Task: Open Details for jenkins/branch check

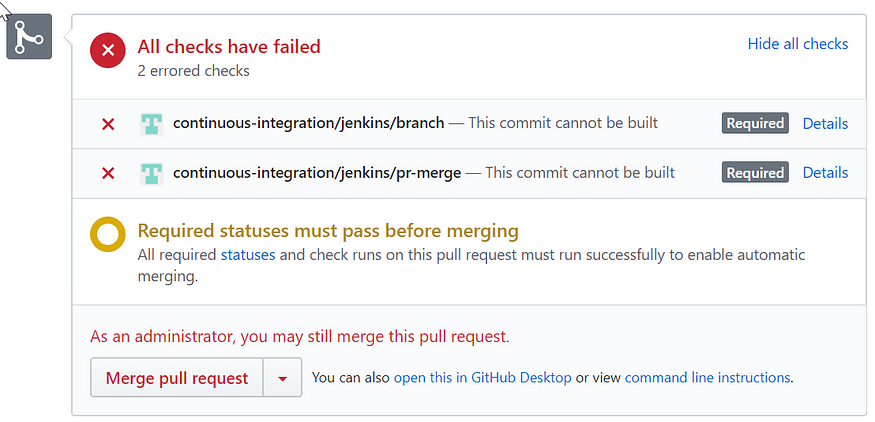Action: pos(825,123)
